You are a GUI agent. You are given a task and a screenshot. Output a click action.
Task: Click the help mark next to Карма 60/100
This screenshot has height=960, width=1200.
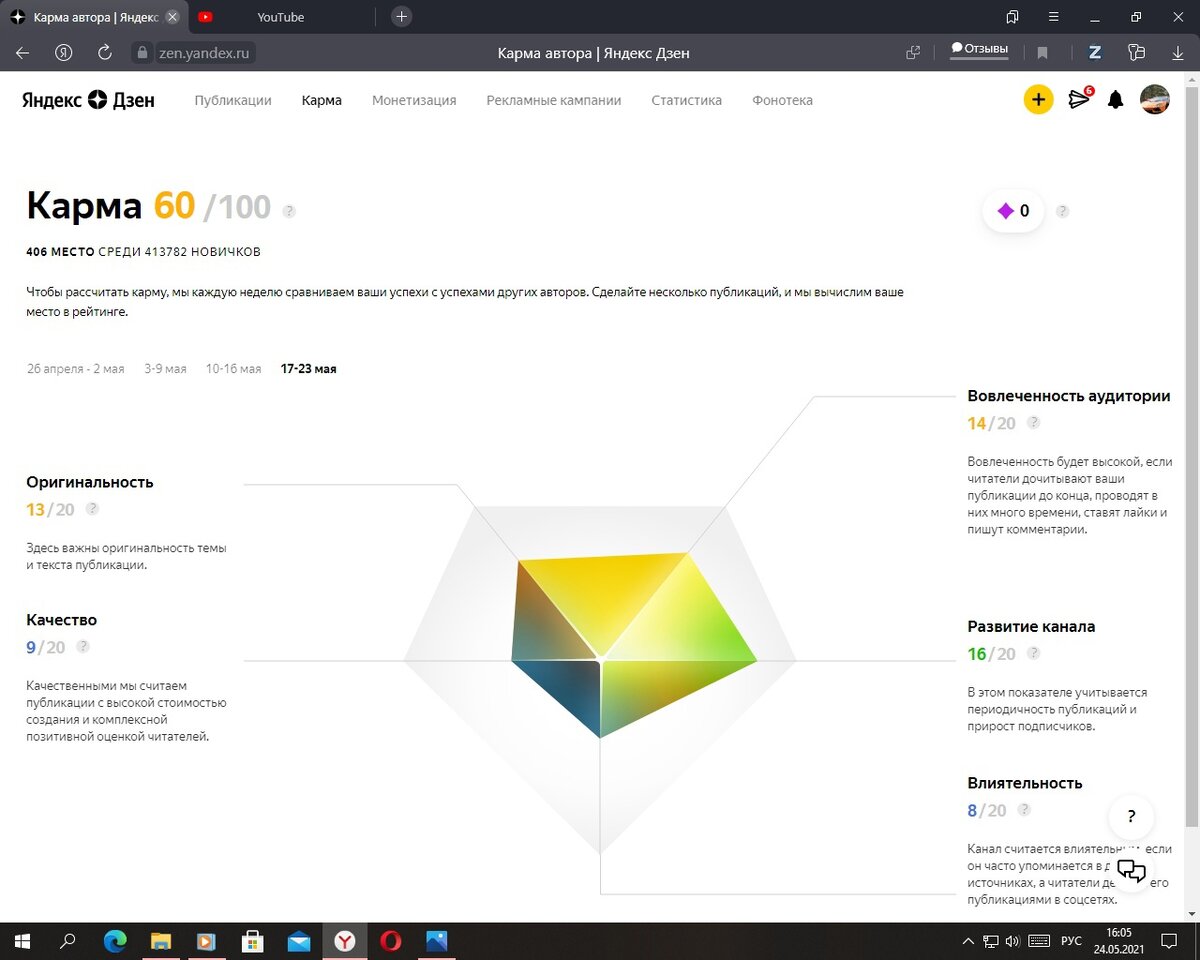(x=289, y=211)
